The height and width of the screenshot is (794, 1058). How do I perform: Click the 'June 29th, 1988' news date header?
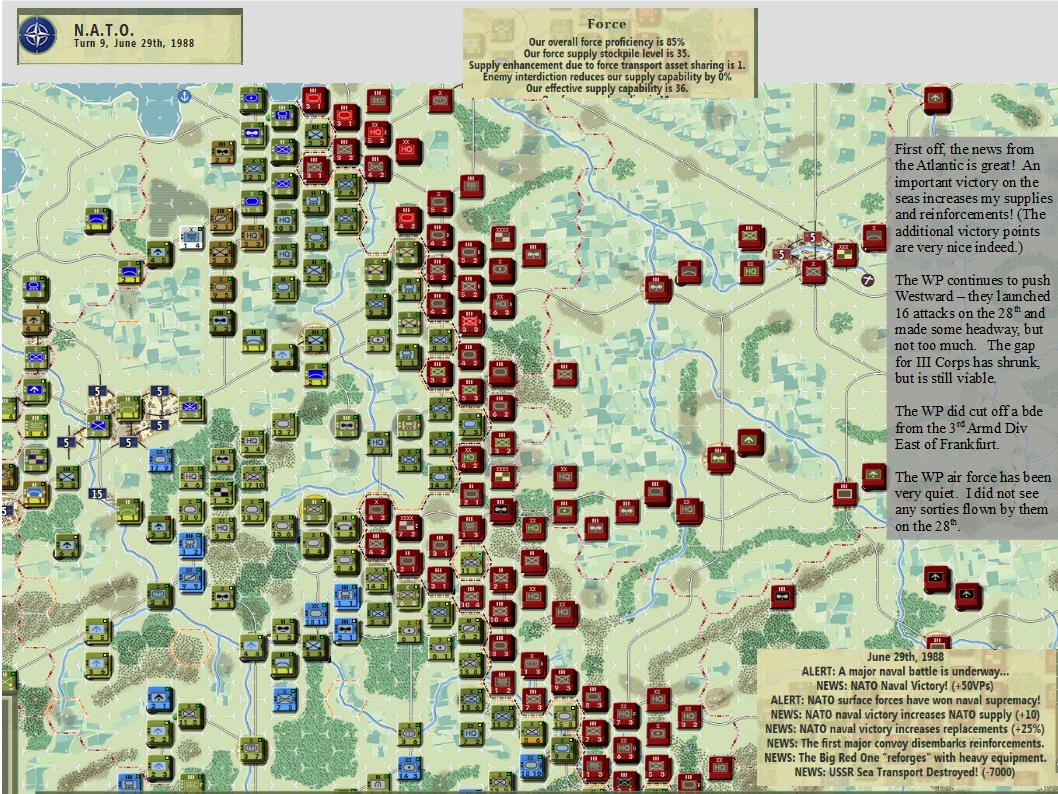click(906, 657)
